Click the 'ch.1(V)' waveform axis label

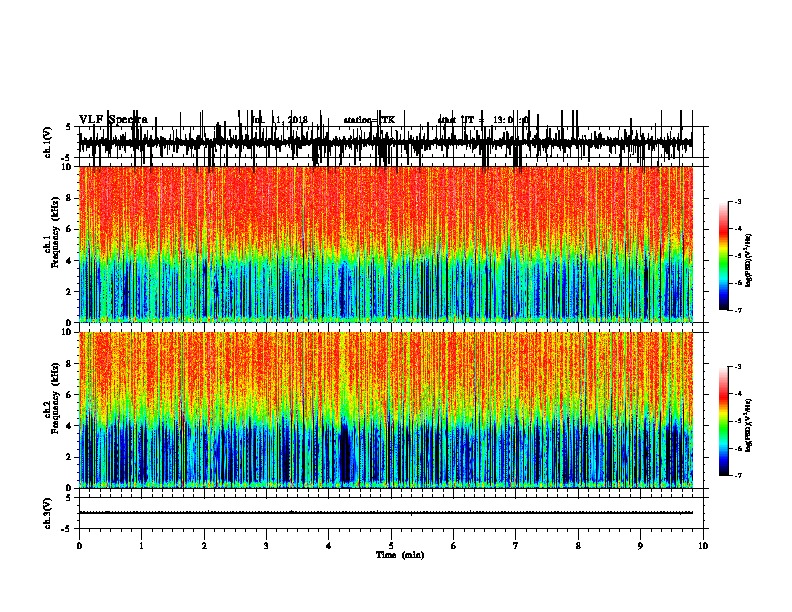(x=47, y=142)
